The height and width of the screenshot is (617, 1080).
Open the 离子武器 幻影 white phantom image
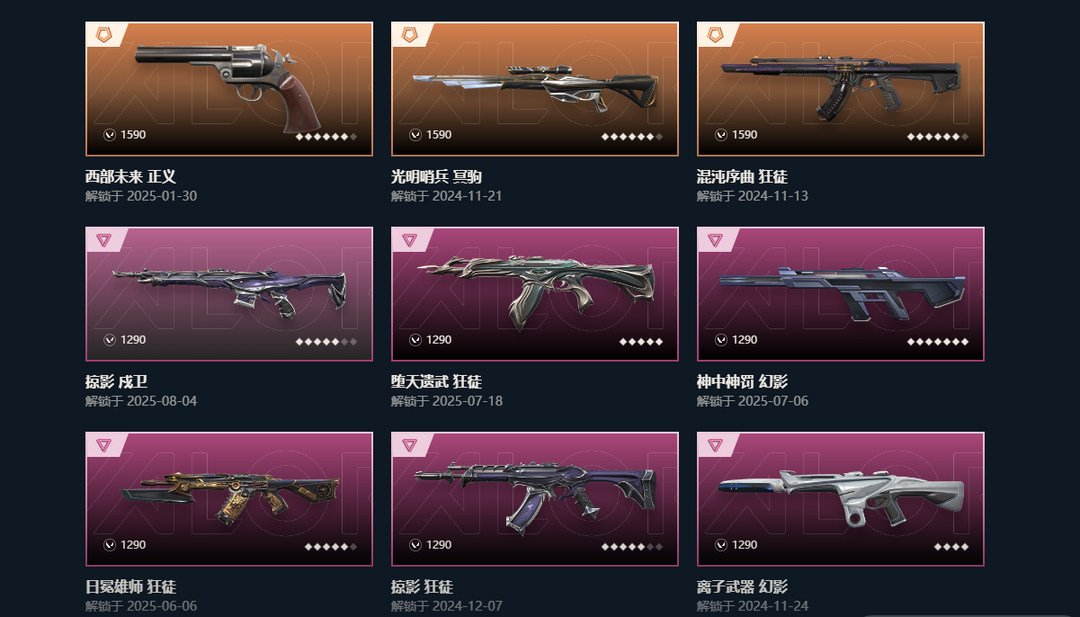(x=840, y=496)
